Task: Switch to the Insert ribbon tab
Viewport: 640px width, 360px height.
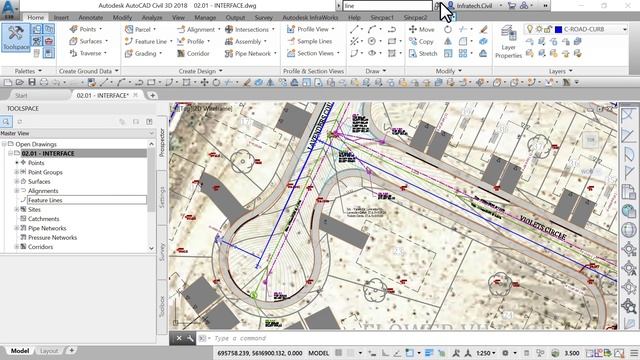Action: (x=61, y=18)
